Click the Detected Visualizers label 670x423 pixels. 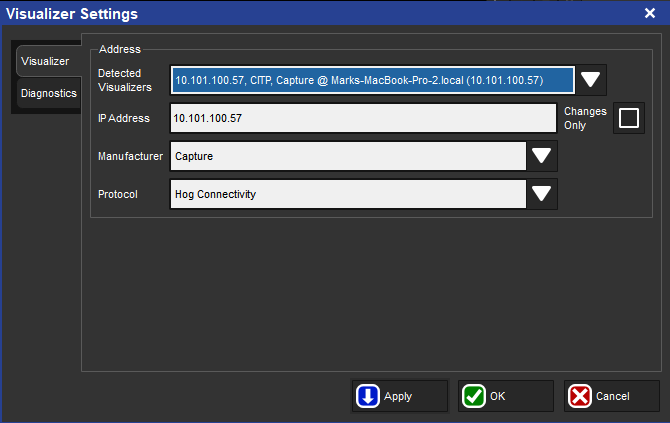tap(125, 80)
